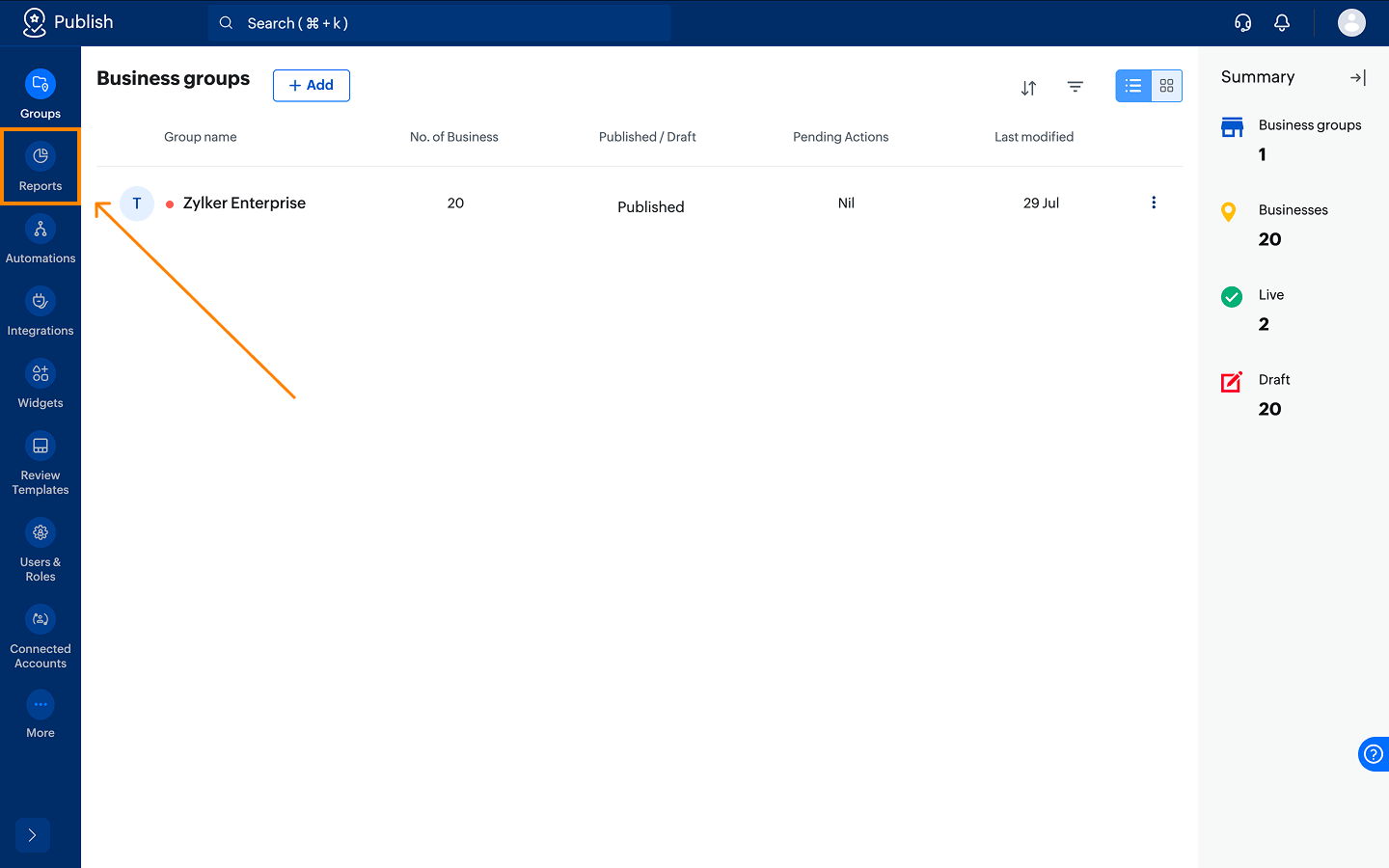Click the Last modified column header
Screen dimensions: 1389x868
point(1034,137)
